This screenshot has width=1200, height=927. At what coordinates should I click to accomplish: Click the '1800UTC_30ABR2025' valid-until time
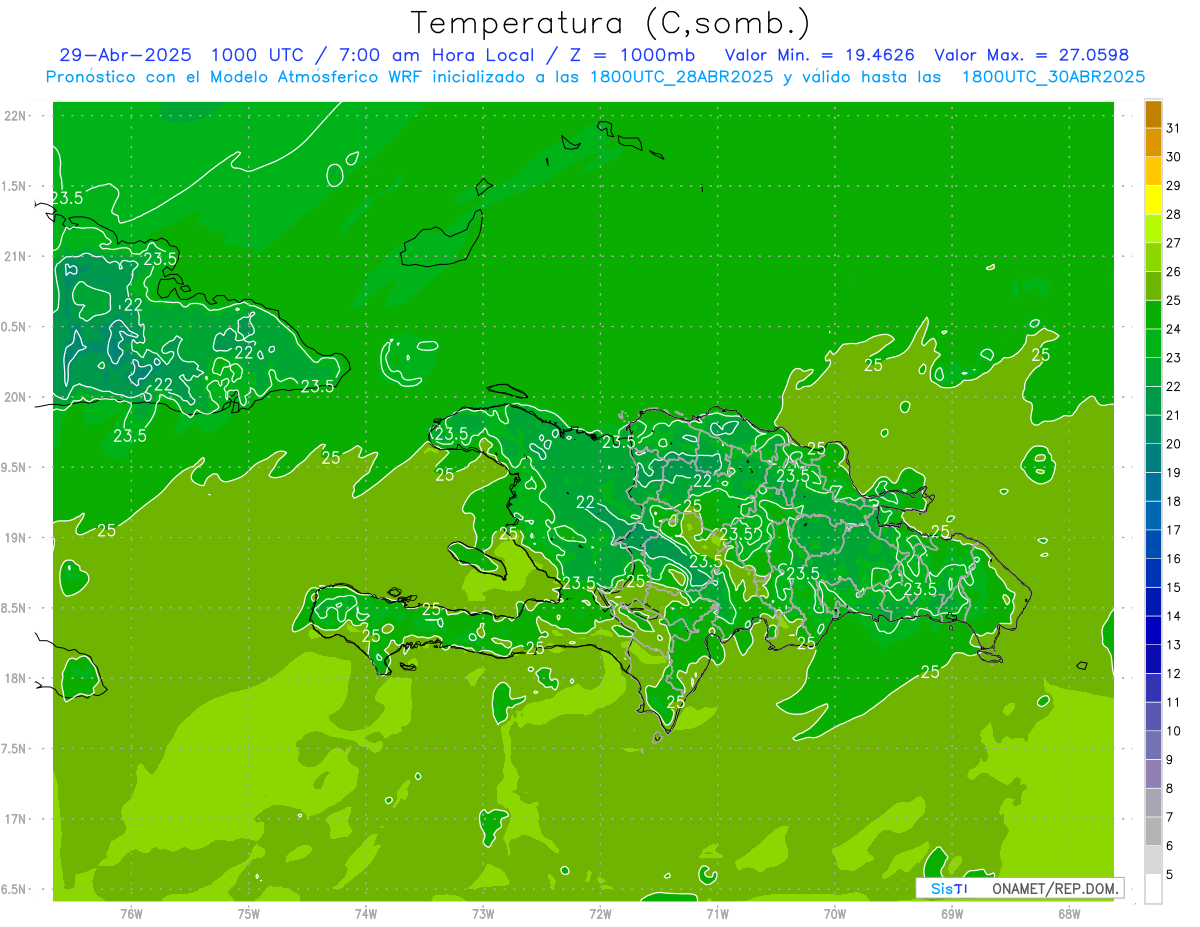[x=1053, y=77]
